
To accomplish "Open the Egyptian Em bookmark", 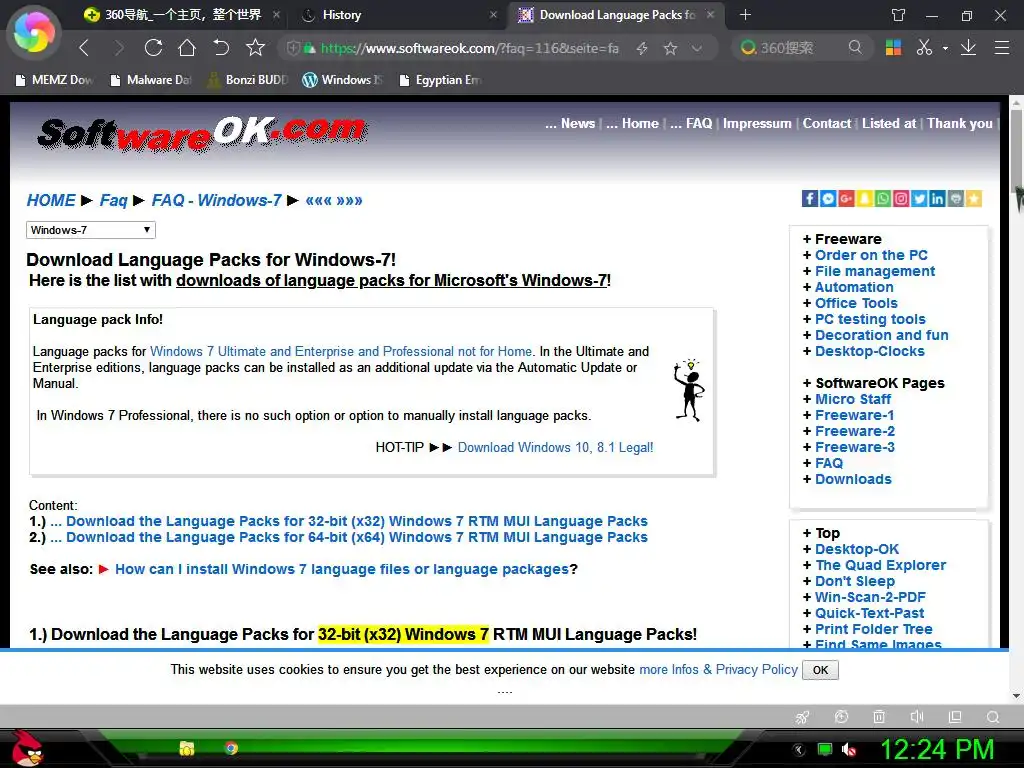I will click(441, 80).
